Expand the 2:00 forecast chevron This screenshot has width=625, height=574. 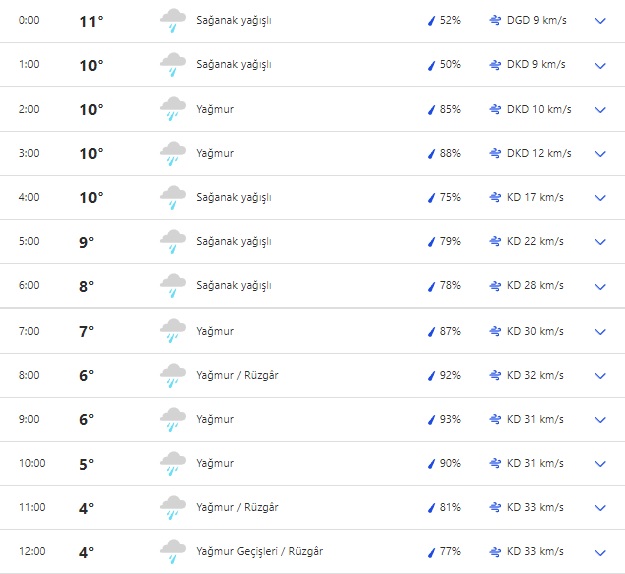coord(600,110)
